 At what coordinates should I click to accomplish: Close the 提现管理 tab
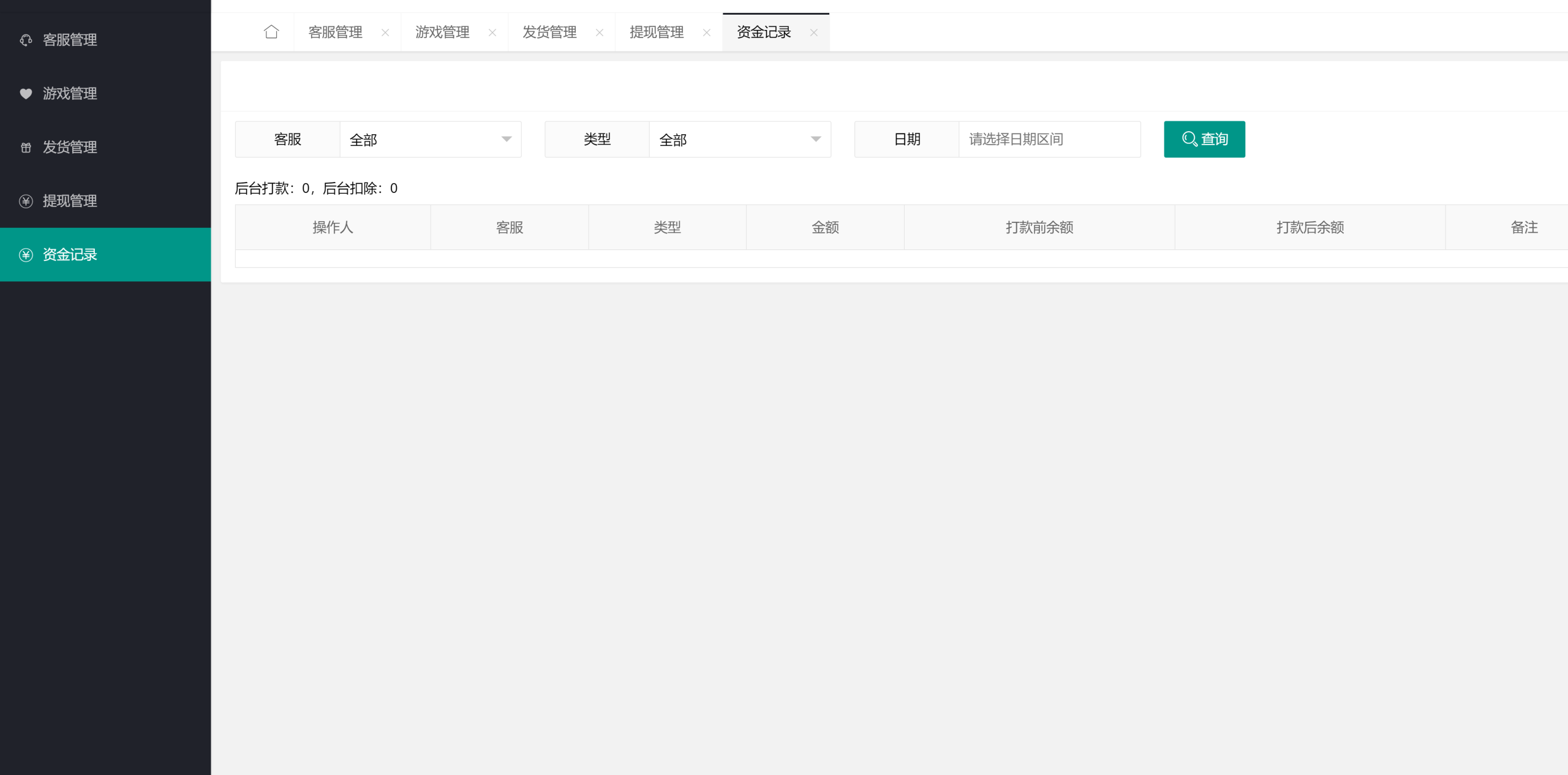707,32
